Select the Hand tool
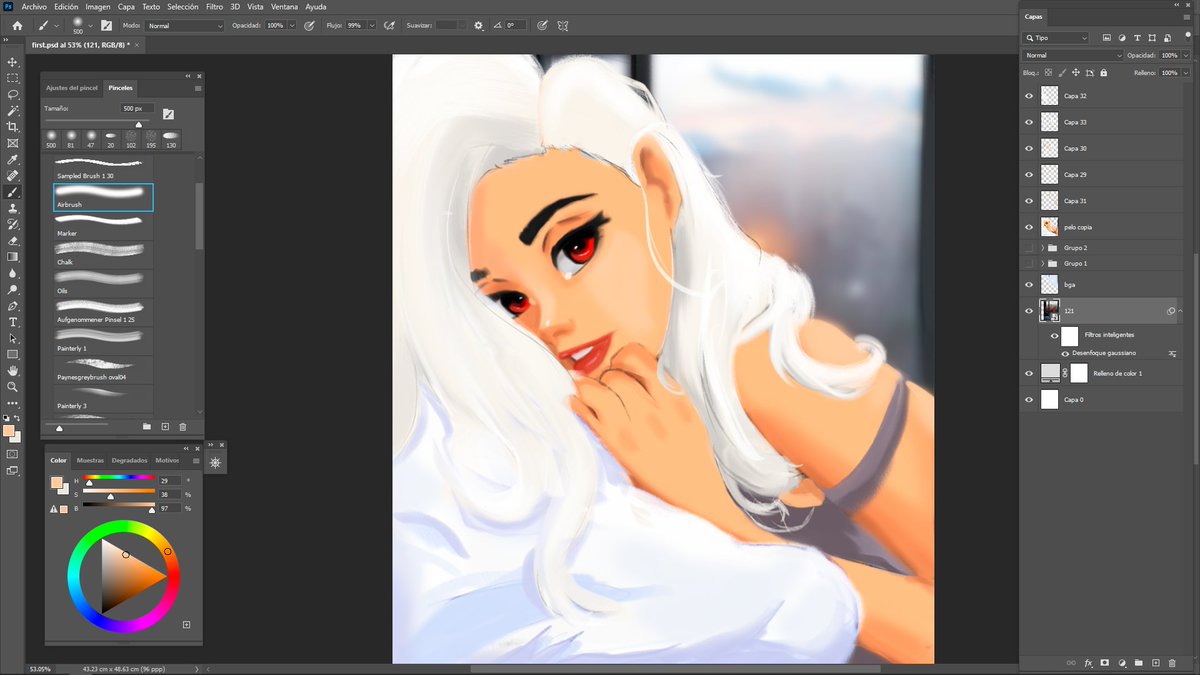Viewport: 1200px width, 675px height. [13, 370]
